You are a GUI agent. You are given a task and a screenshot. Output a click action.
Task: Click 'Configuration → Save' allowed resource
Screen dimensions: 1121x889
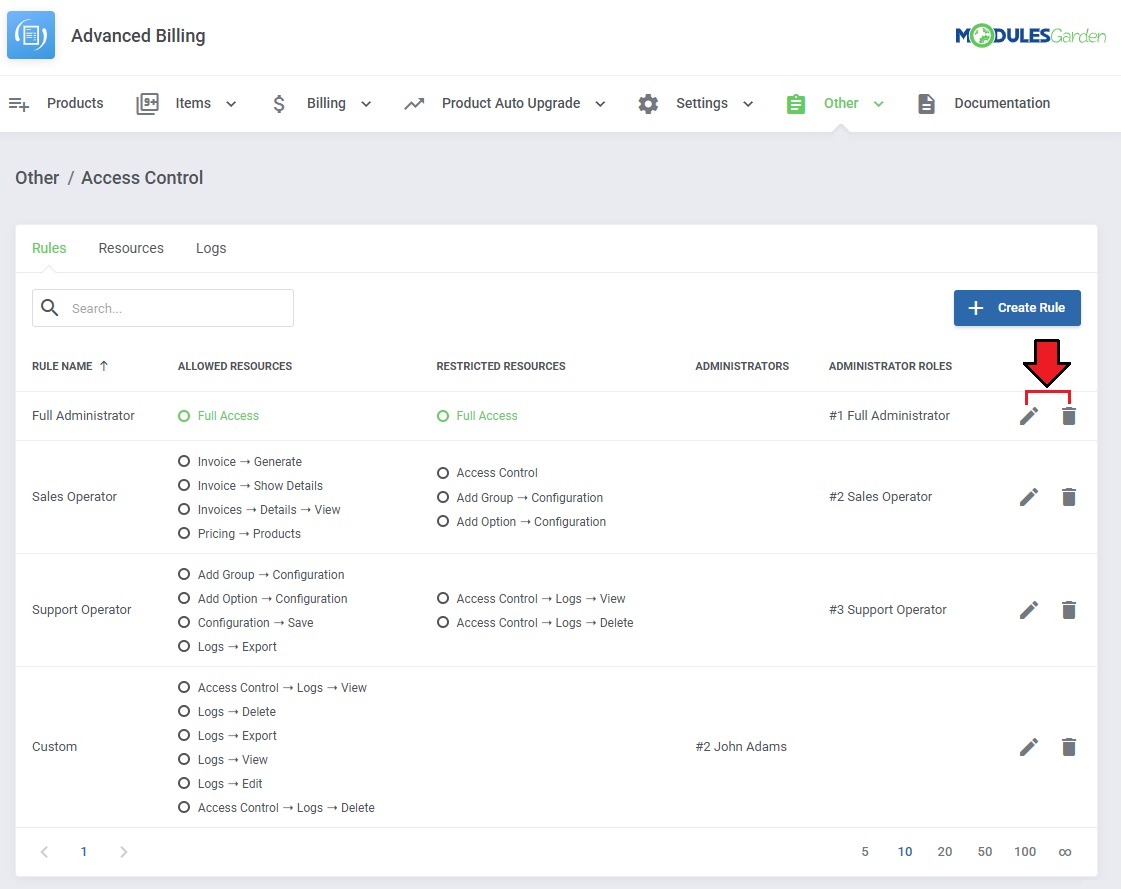pyautogui.click(x=255, y=623)
